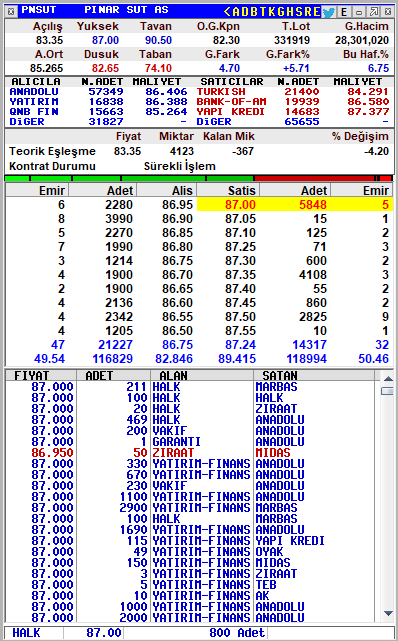Click ANADOLU in the buyers list
This screenshot has height=641, width=398.
34,92
